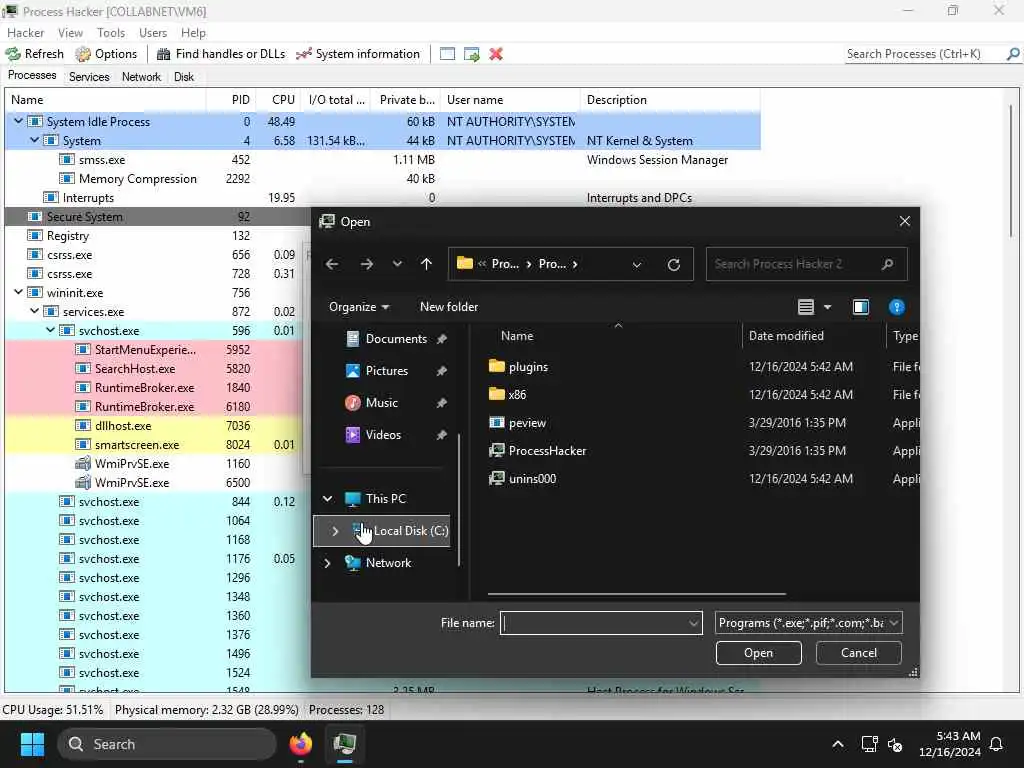
Task: Refresh the folder in Open dialog
Action: [674, 264]
